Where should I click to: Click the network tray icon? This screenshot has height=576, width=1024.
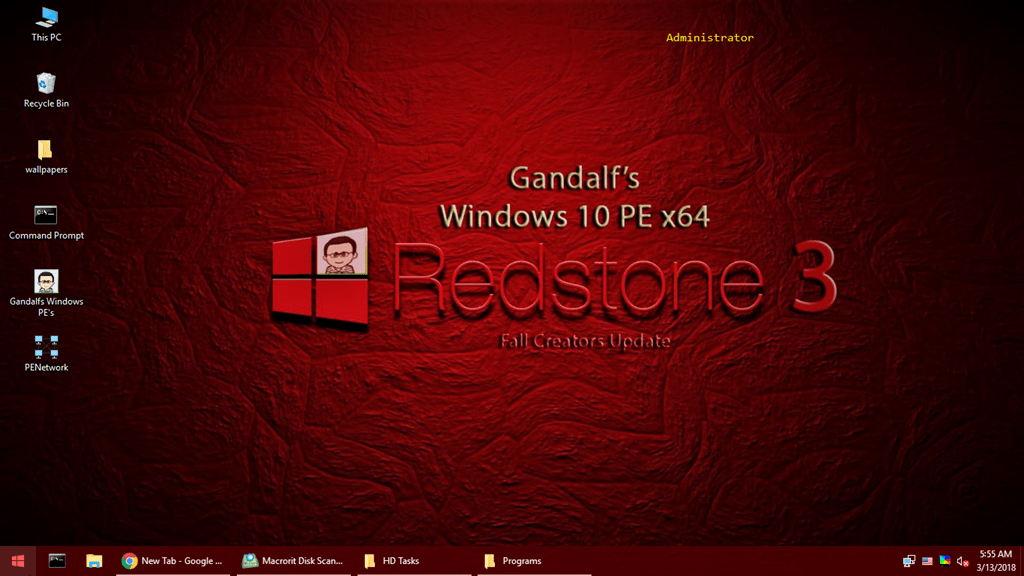909,561
